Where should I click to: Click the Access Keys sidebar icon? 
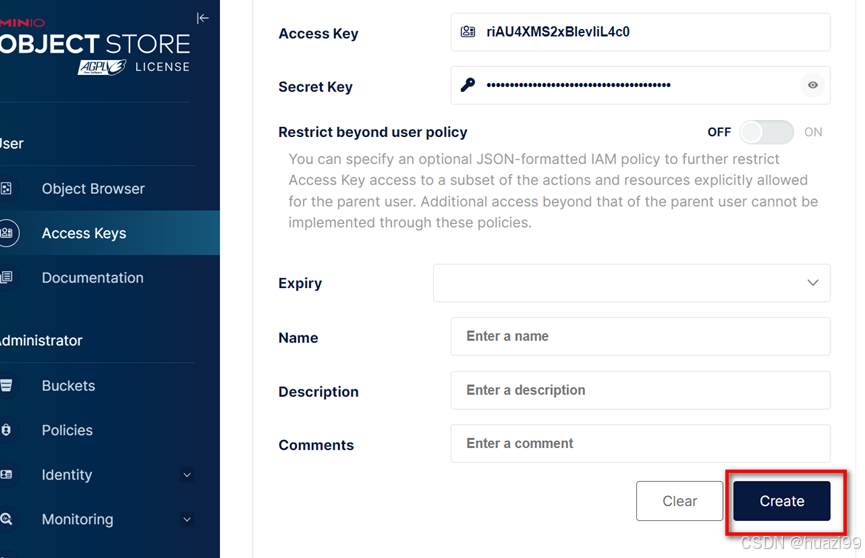point(7,233)
